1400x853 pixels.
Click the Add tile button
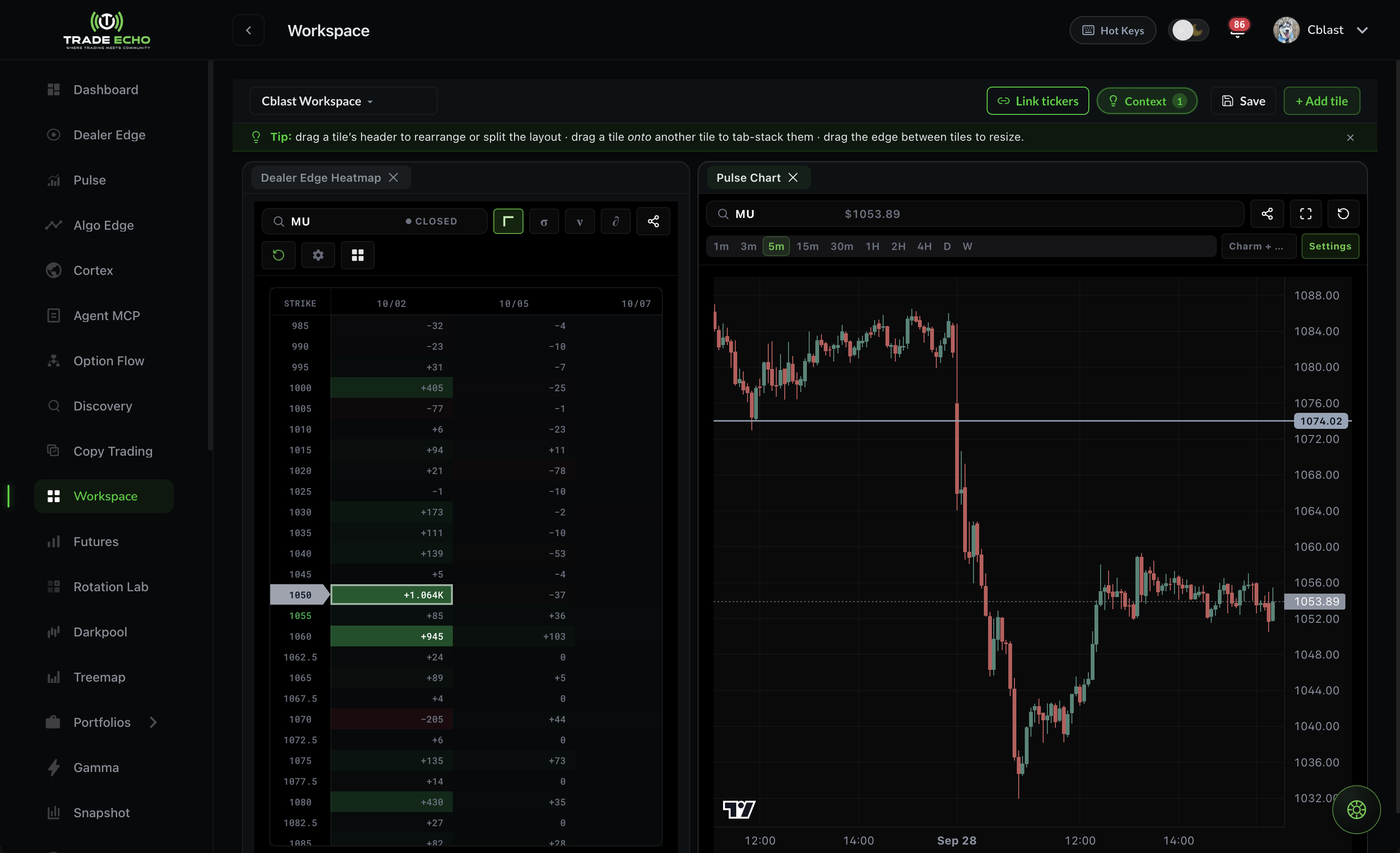pyautogui.click(x=1321, y=101)
